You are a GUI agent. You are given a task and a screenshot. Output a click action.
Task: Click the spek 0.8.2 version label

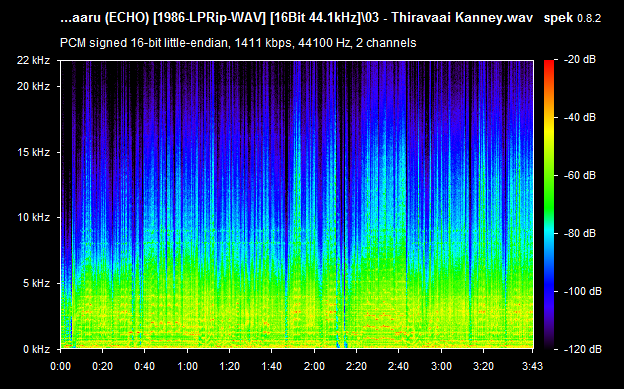(x=572, y=18)
